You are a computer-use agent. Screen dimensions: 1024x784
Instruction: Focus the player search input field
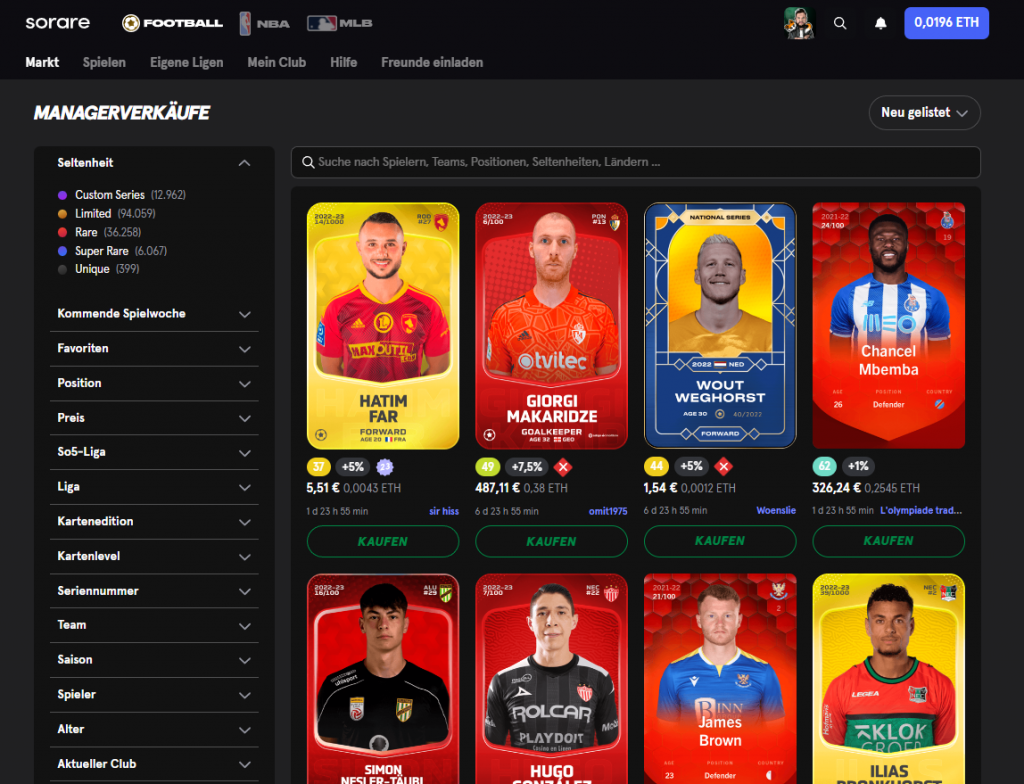point(635,162)
